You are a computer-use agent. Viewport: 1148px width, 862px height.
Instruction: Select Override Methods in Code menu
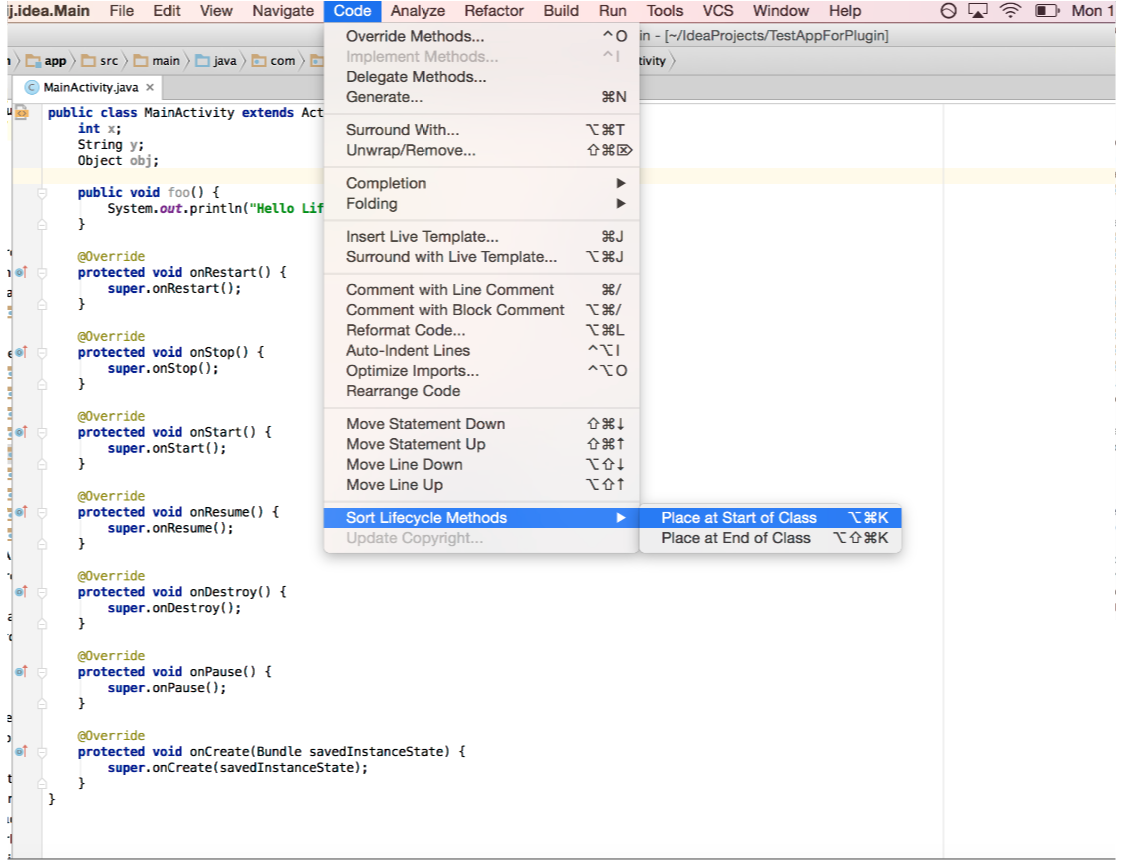[x=482, y=36]
